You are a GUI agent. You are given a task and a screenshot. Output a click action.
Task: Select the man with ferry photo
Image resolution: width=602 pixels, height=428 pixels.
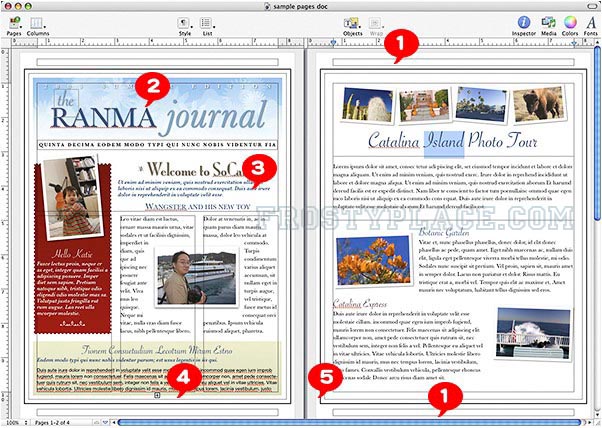197,277
